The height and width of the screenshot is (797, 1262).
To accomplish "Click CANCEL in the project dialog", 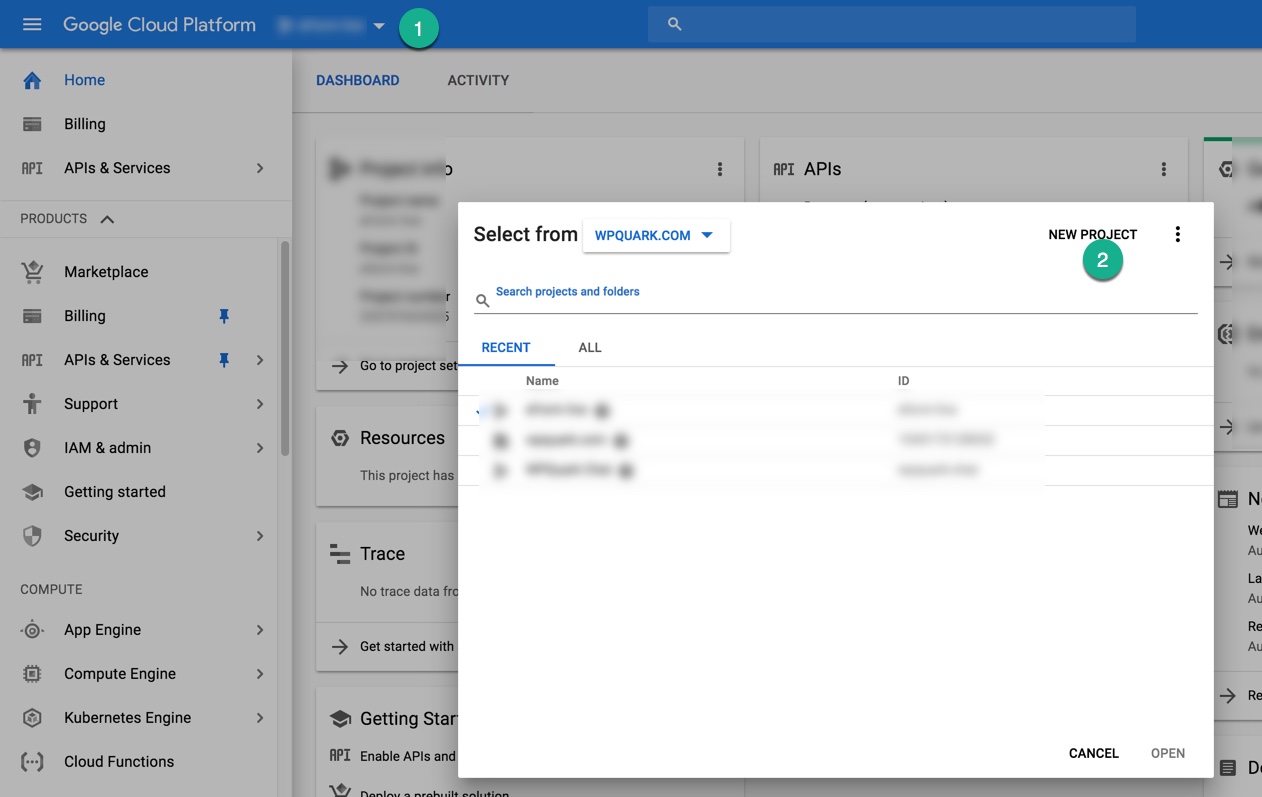I will [x=1094, y=753].
